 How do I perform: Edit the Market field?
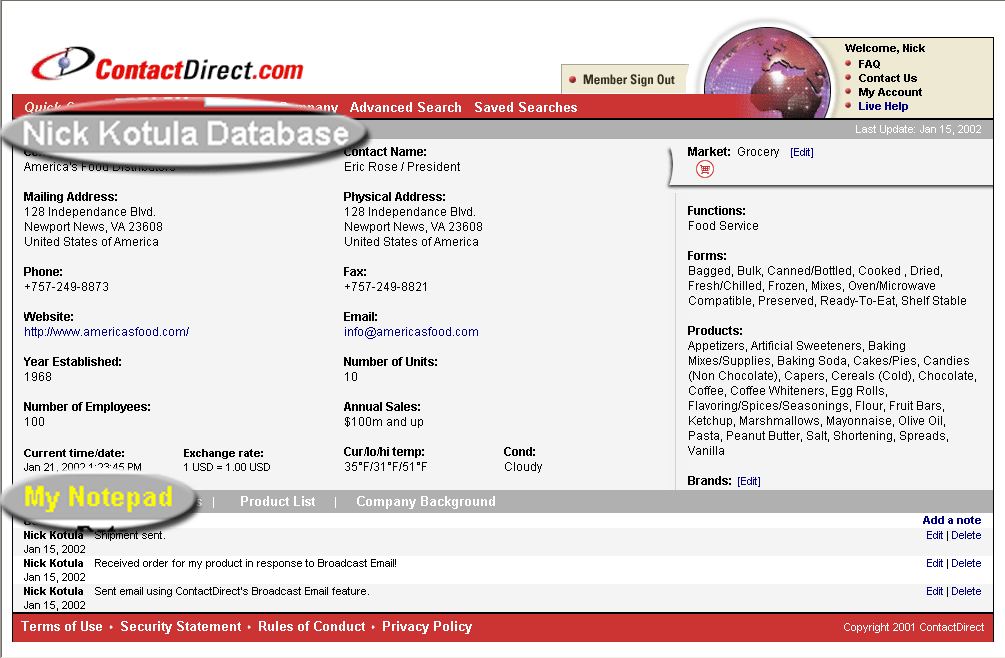[x=802, y=152]
